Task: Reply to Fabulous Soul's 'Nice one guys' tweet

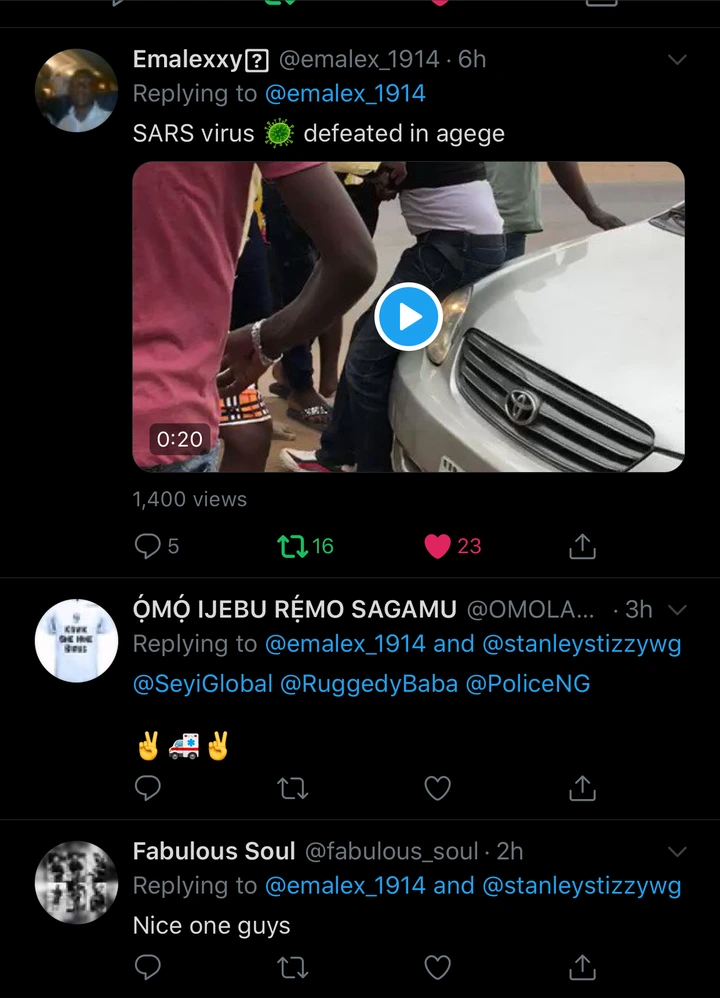Action: click(x=148, y=967)
